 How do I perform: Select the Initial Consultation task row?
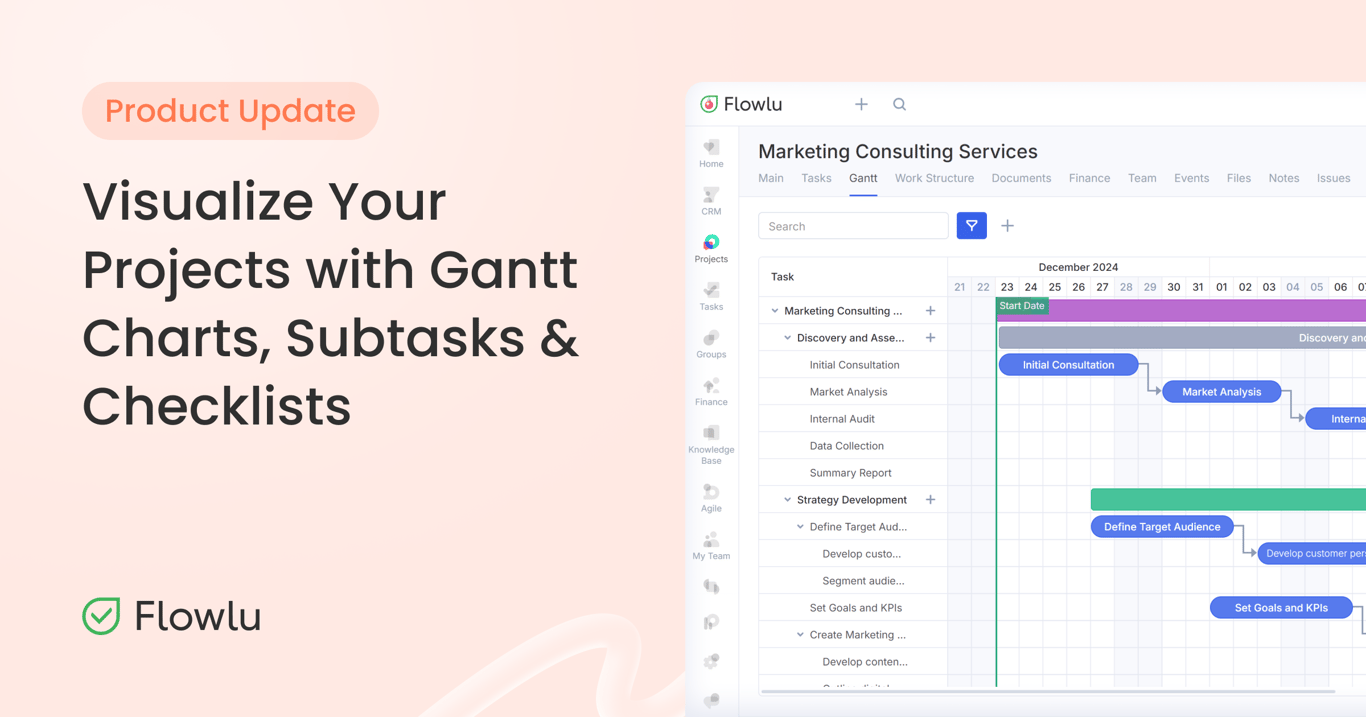pyautogui.click(x=853, y=365)
